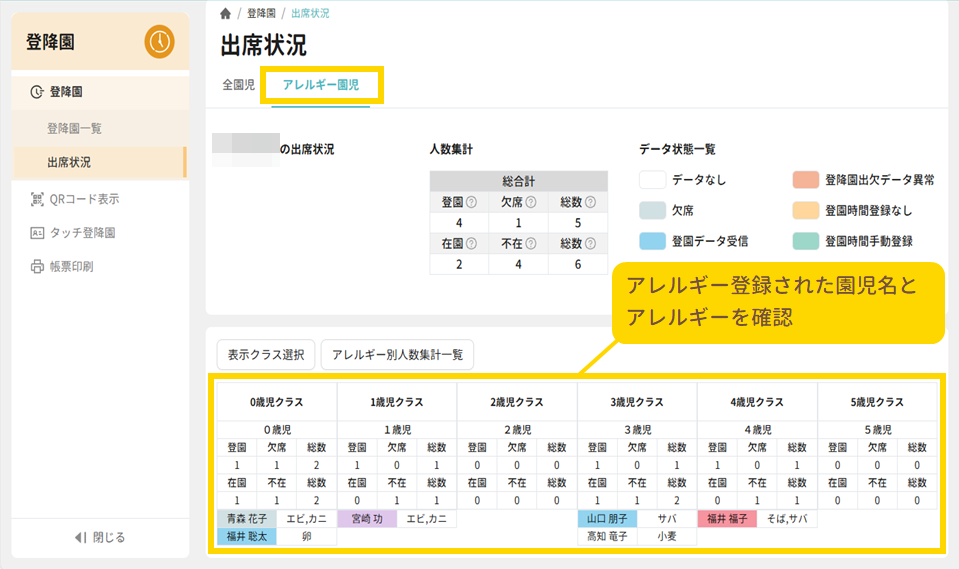Image resolution: width=959 pixels, height=569 pixels.
Task: Select the アレルギー園児 tab
Action: 321,86
